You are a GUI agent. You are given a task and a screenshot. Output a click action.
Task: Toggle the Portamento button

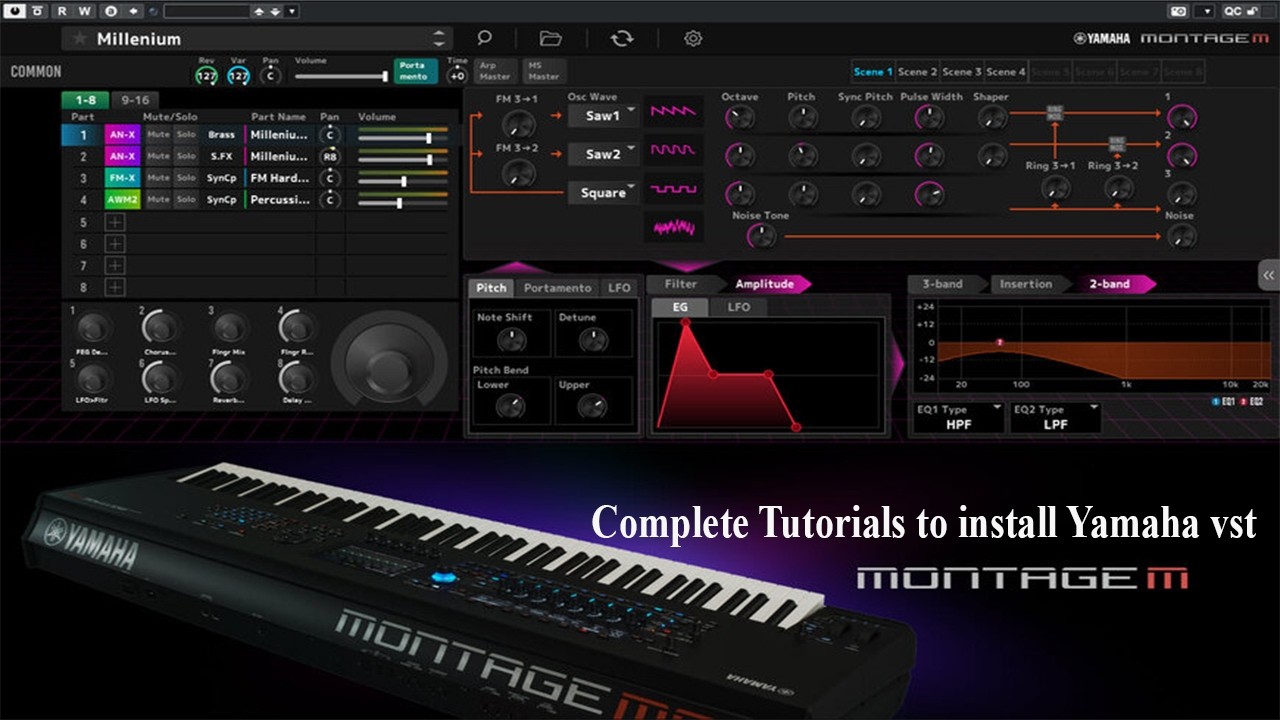414,71
